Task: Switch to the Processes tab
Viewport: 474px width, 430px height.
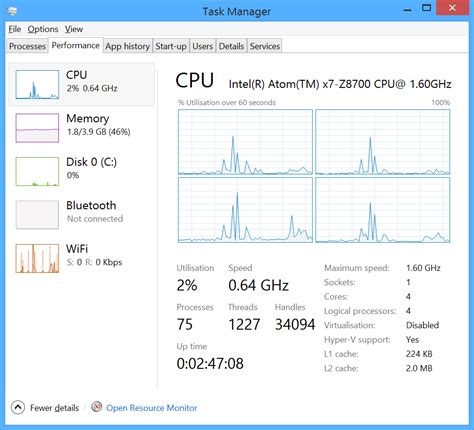Action: pyautogui.click(x=27, y=46)
